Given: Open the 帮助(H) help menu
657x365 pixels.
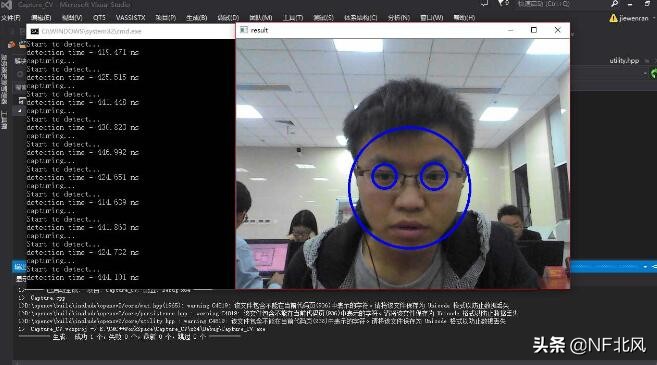Looking at the screenshot, I should coord(464,18).
